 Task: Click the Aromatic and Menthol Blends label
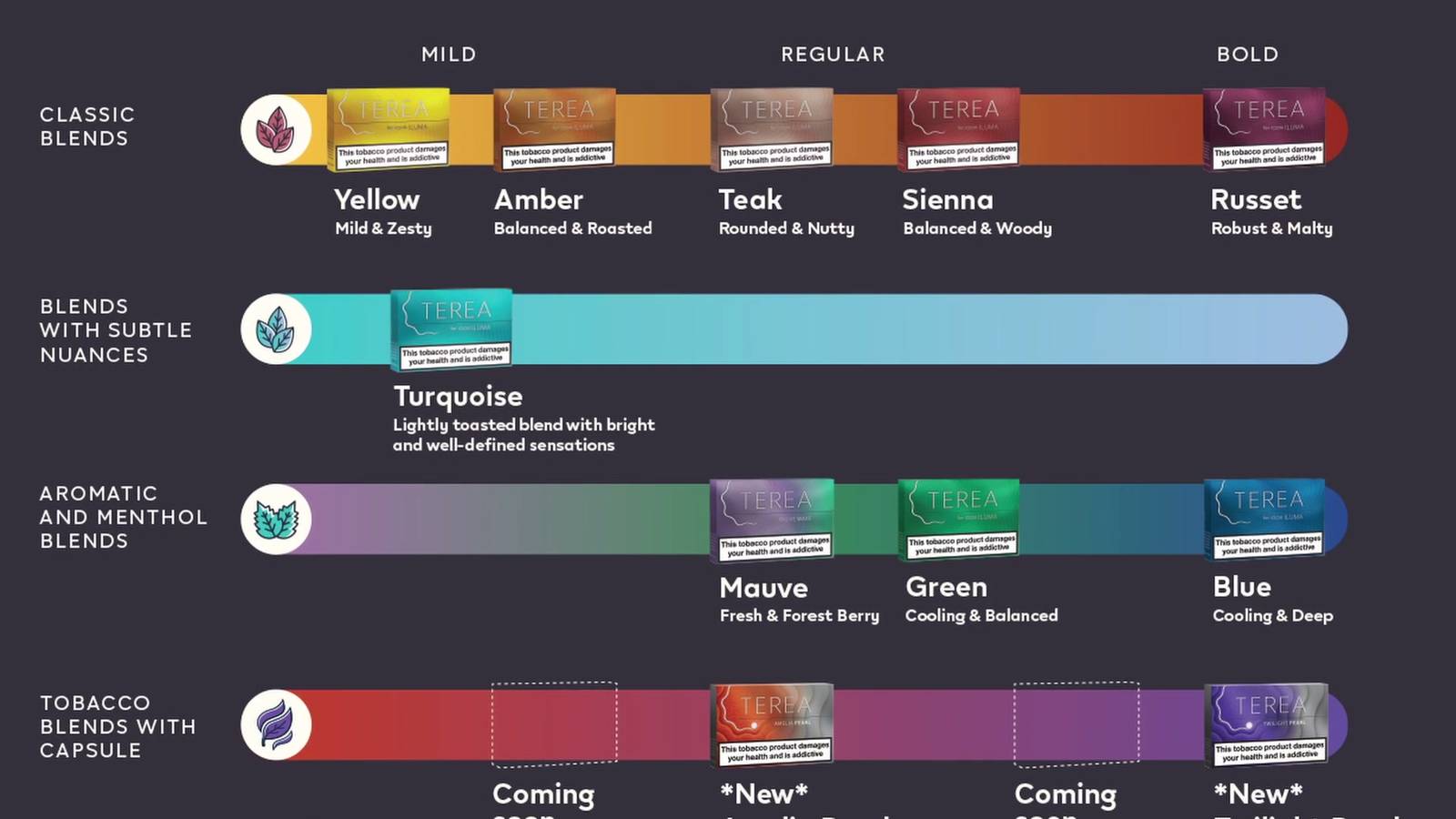tap(123, 517)
